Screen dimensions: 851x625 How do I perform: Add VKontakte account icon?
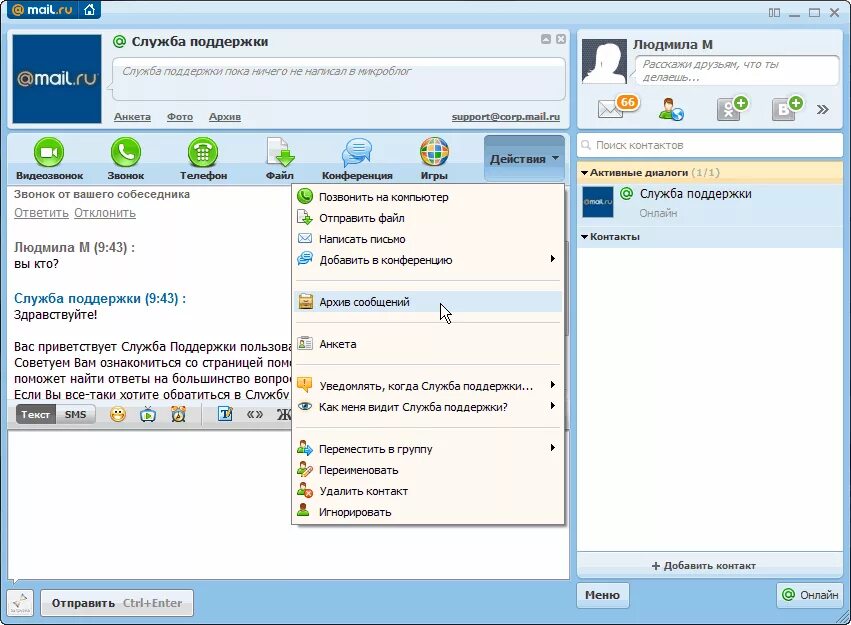click(786, 108)
